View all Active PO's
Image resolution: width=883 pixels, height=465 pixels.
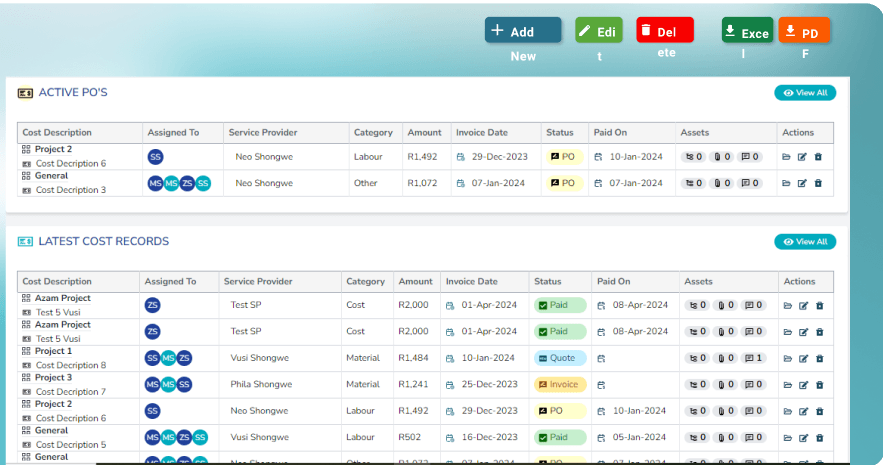click(x=805, y=93)
